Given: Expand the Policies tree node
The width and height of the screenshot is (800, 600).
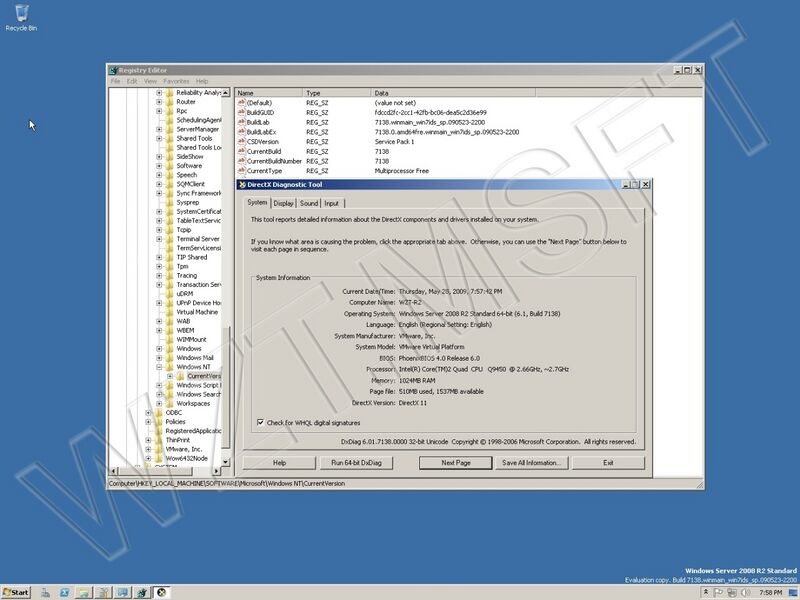Looking at the screenshot, I should [148, 421].
